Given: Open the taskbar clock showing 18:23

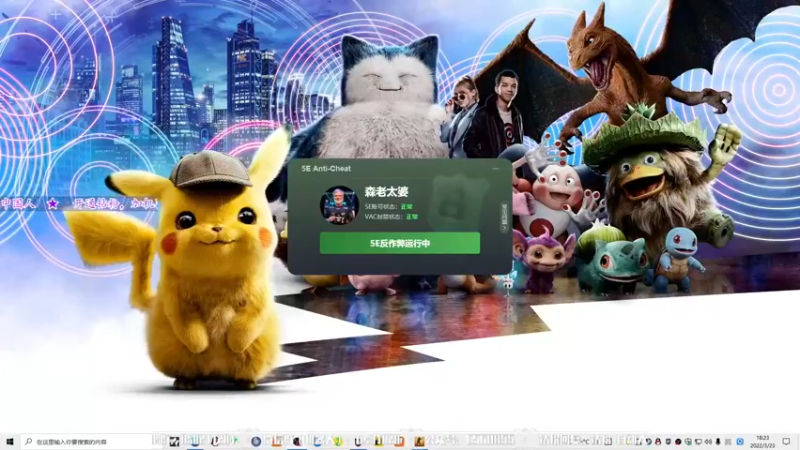Looking at the screenshot, I should tap(763, 441).
